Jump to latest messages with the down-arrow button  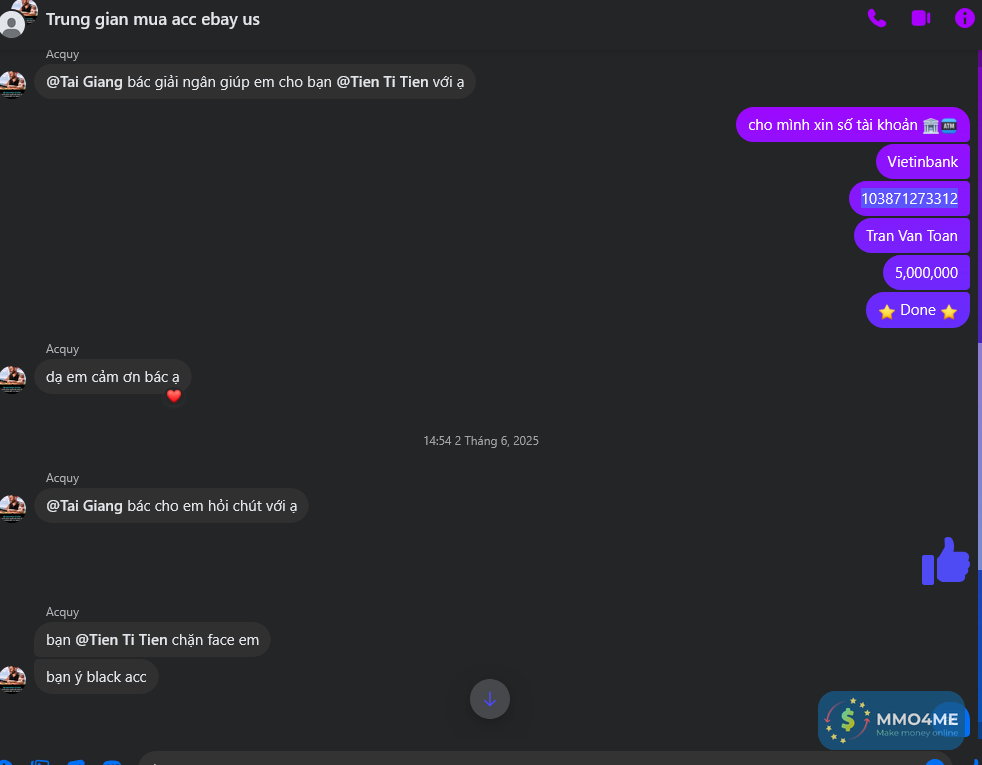point(490,699)
